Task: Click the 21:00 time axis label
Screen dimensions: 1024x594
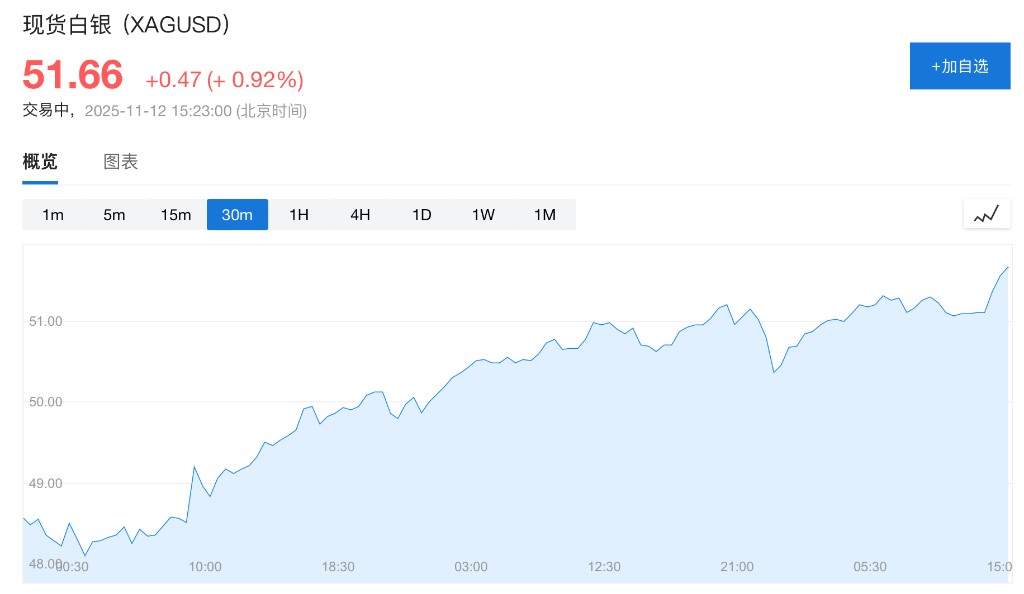Action: click(x=737, y=566)
